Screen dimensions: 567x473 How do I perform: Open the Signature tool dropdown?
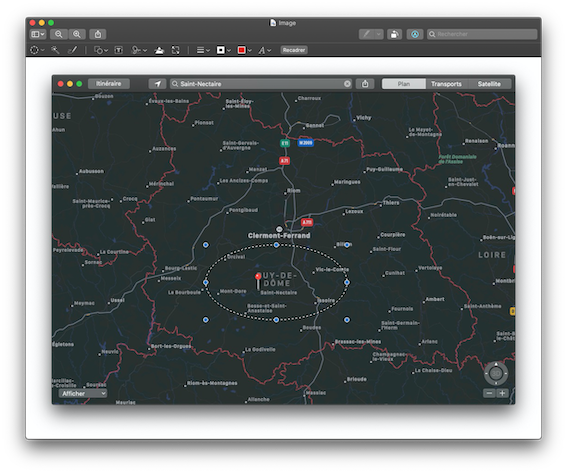point(139,50)
